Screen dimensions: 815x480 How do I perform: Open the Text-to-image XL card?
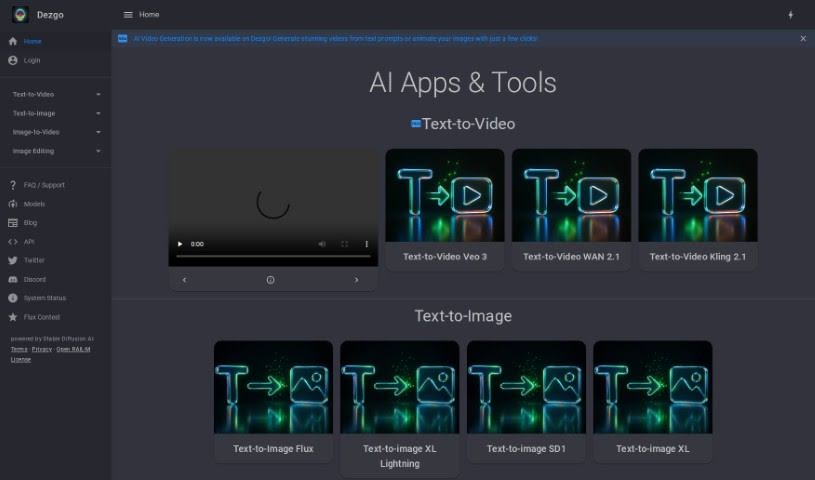coord(653,401)
